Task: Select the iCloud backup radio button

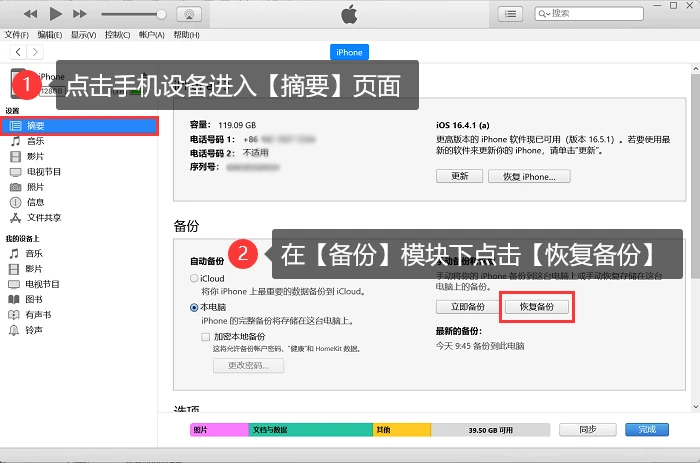Action: [194, 278]
